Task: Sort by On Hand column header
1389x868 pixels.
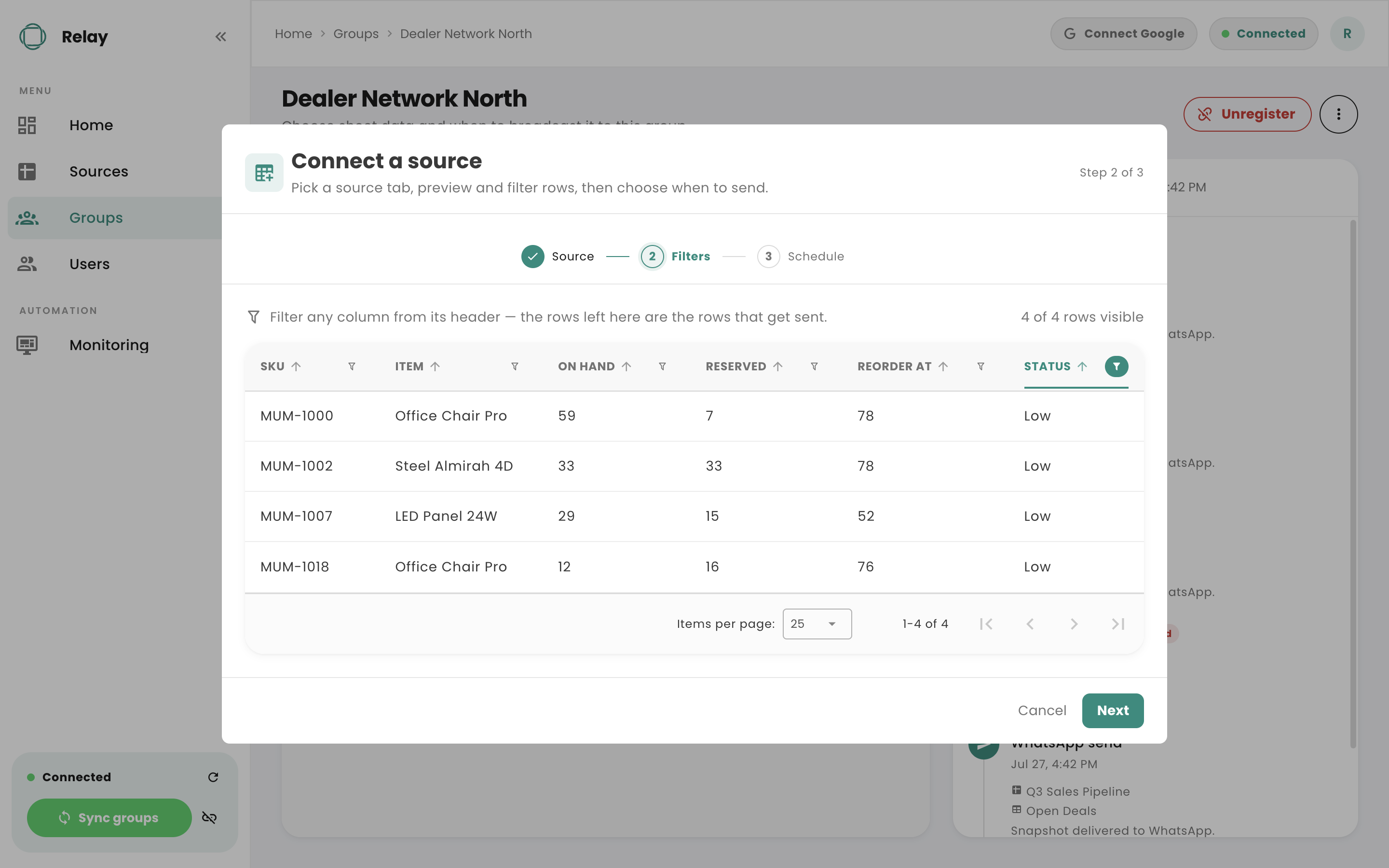Action: point(595,366)
